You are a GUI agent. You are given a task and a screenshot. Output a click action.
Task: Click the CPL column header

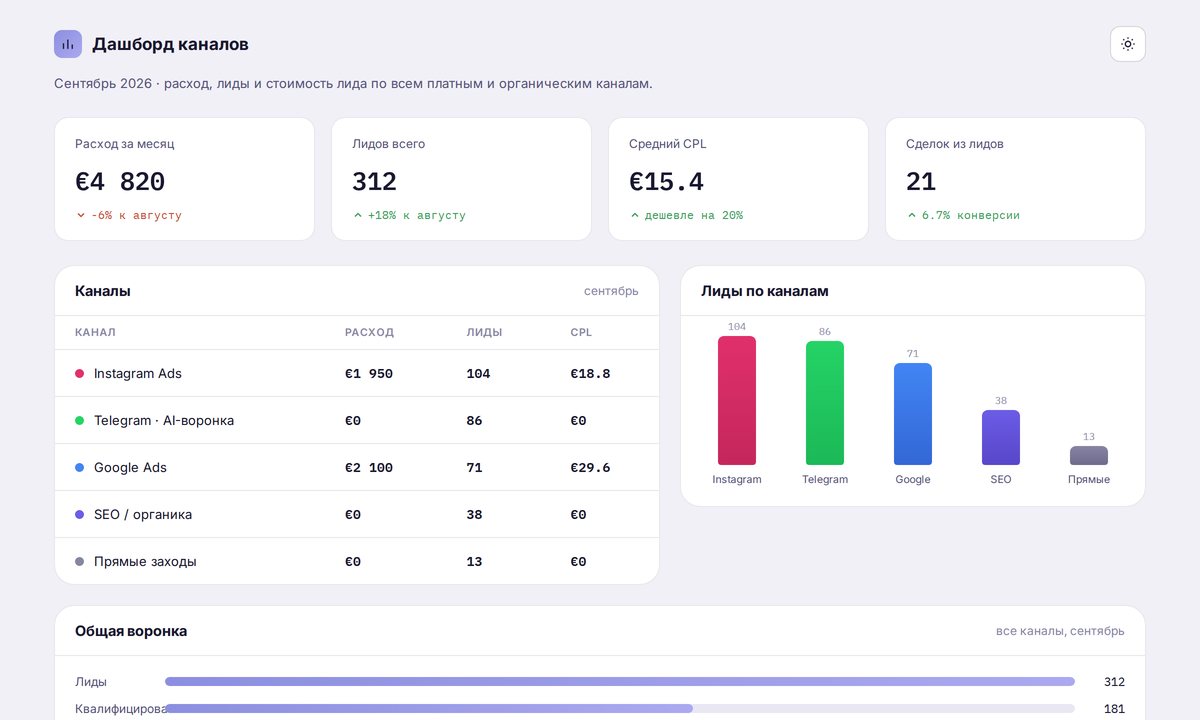(x=581, y=332)
